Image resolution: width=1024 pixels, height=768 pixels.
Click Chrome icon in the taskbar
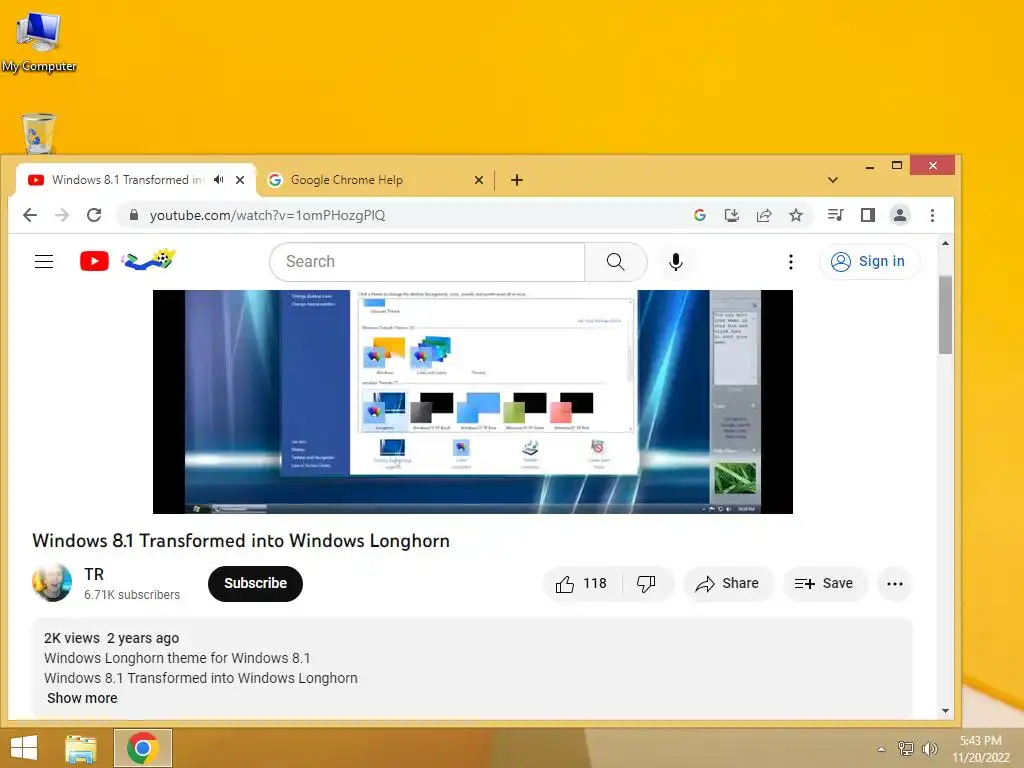pyautogui.click(x=143, y=748)
